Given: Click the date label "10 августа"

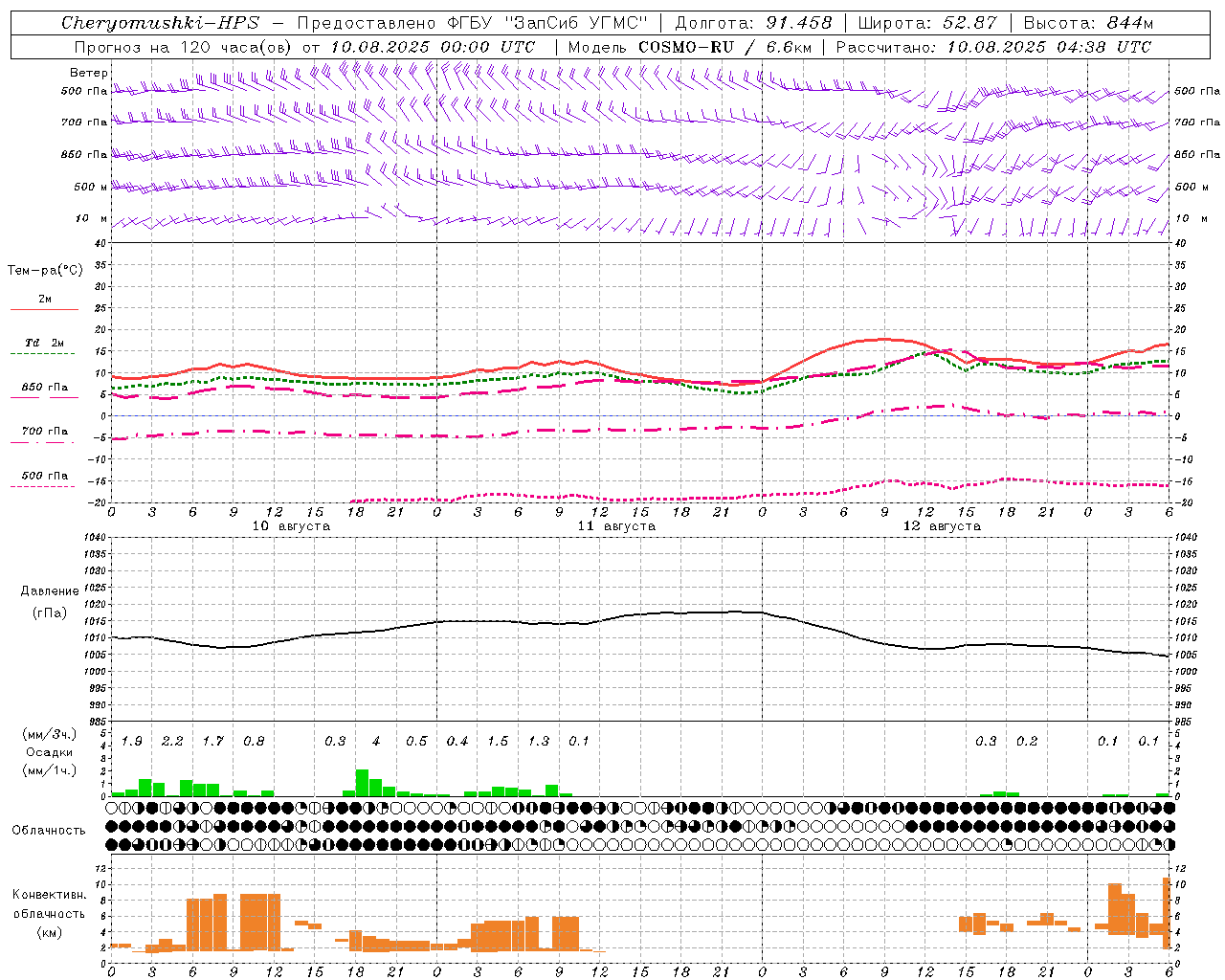Looking at the screenshot, I should (291, 526).
